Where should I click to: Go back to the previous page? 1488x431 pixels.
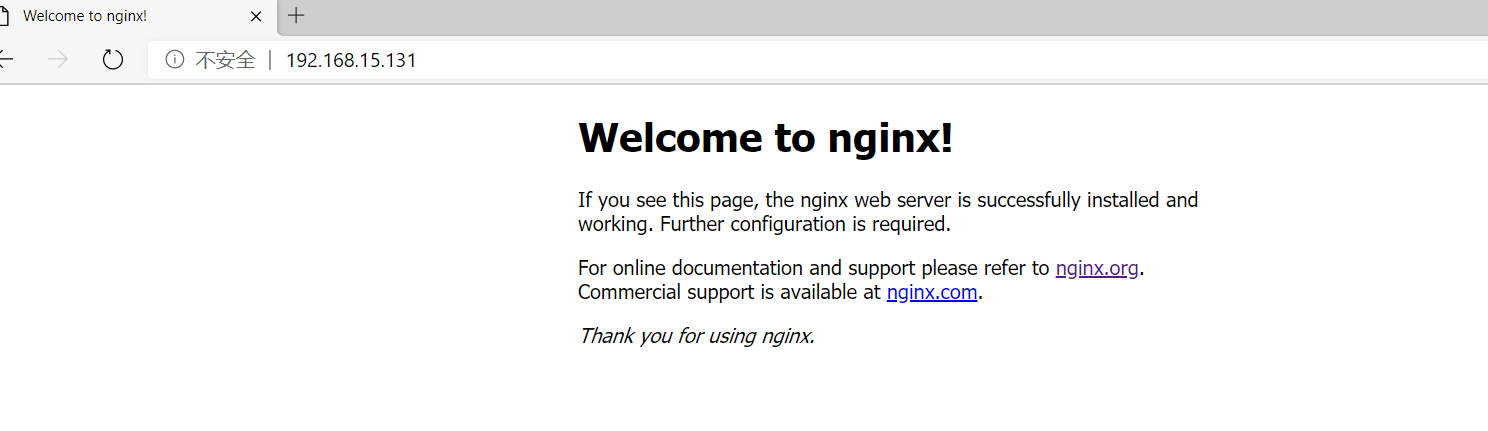pyautogui.click(x=5, y=60)
